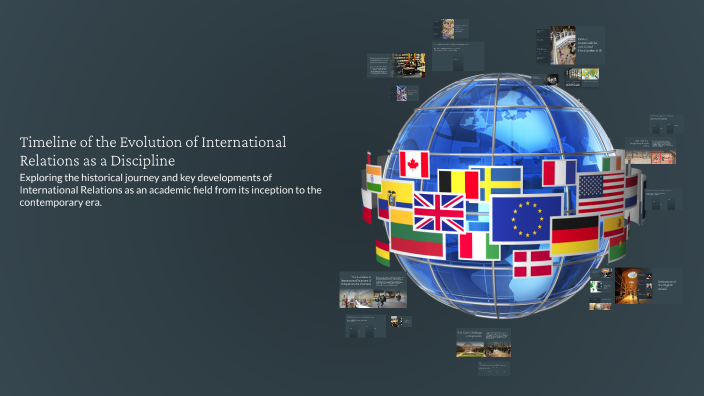Viewport: 704px width, 396px height.
Task: Click the title 'Timeline of the Evolution of International Relations'
Action: click(153, 151)
